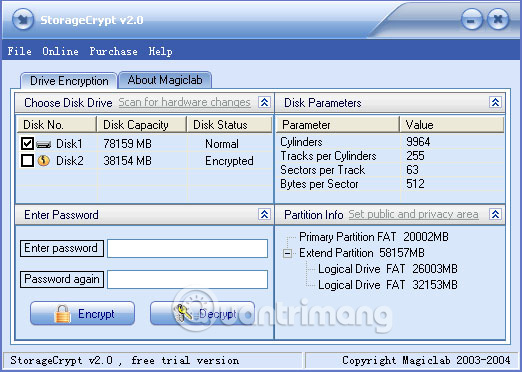Select the Disk2 row label
Viewport: 522px width, 372px height.
click(x=70, y=161)
